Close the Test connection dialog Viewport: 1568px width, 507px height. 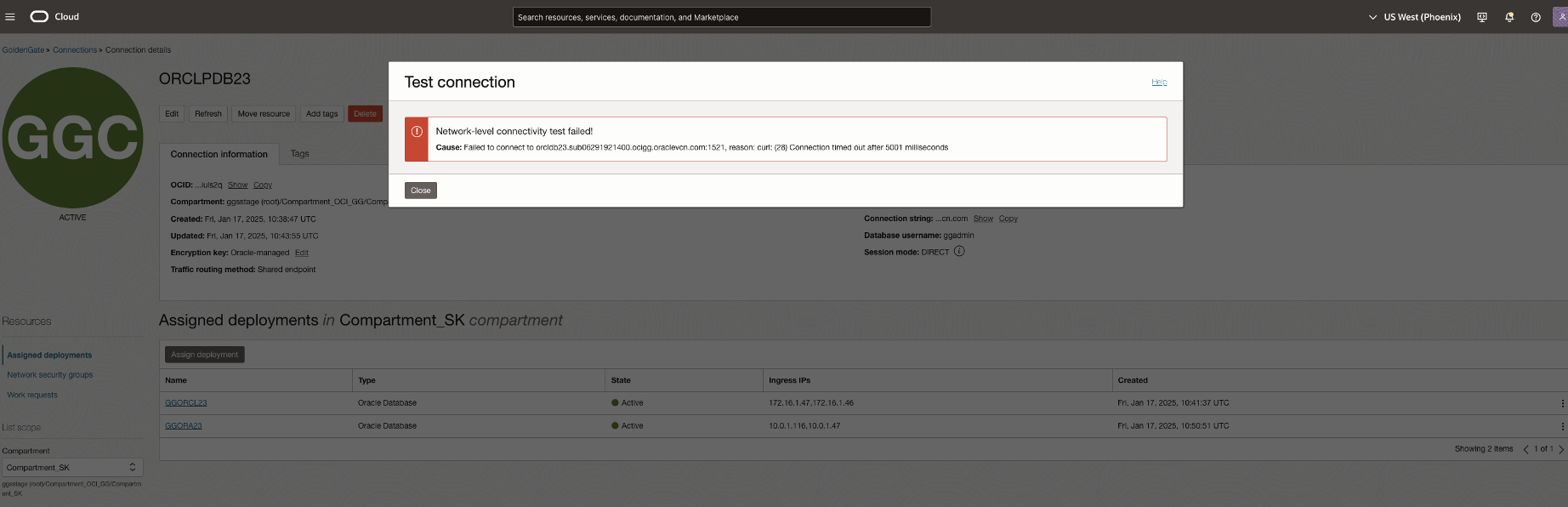point(420,191)
